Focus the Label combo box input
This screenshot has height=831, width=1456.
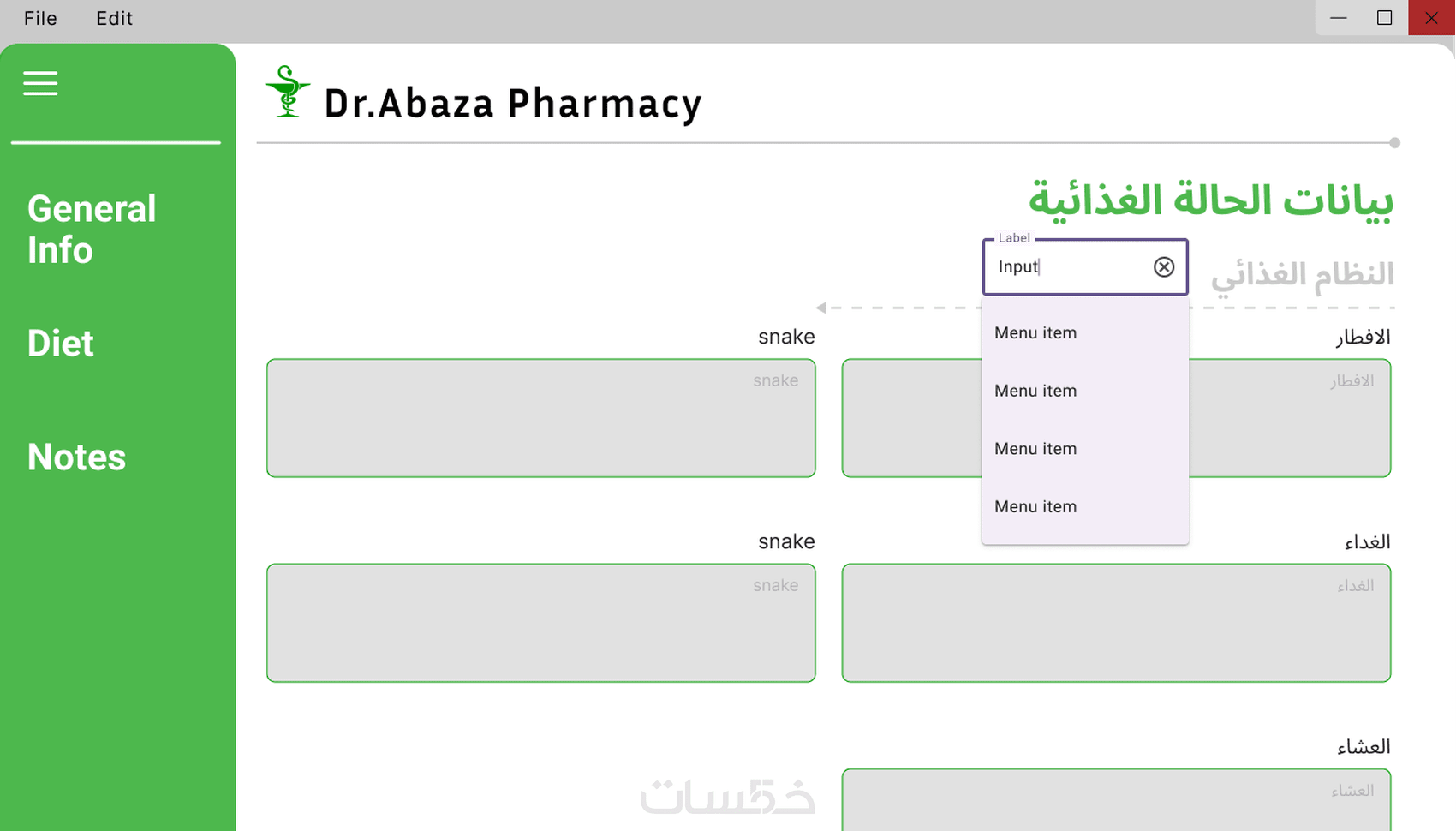click(1071, 267)
